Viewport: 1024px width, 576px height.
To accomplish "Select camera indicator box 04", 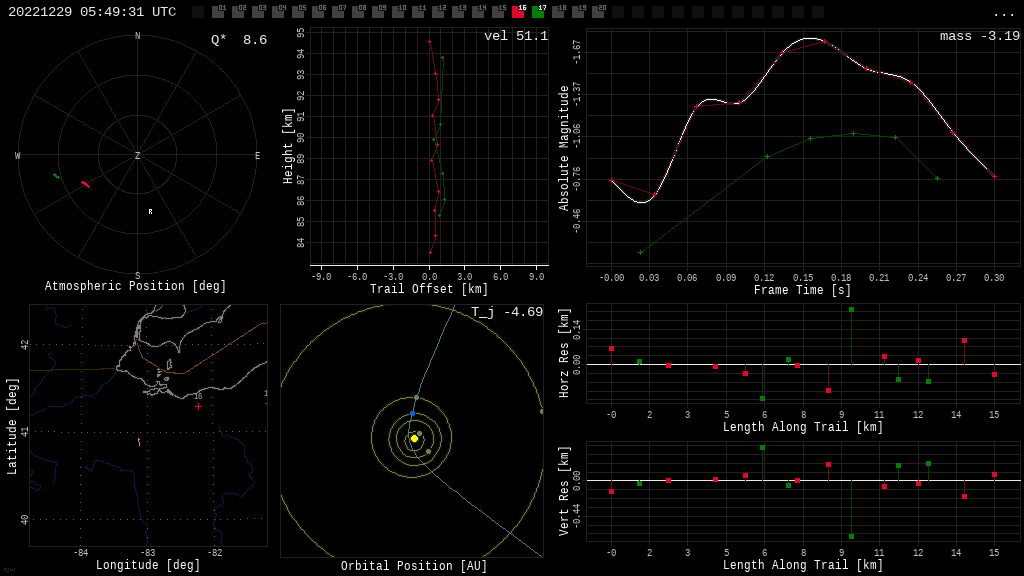I will tap(278, 12).
